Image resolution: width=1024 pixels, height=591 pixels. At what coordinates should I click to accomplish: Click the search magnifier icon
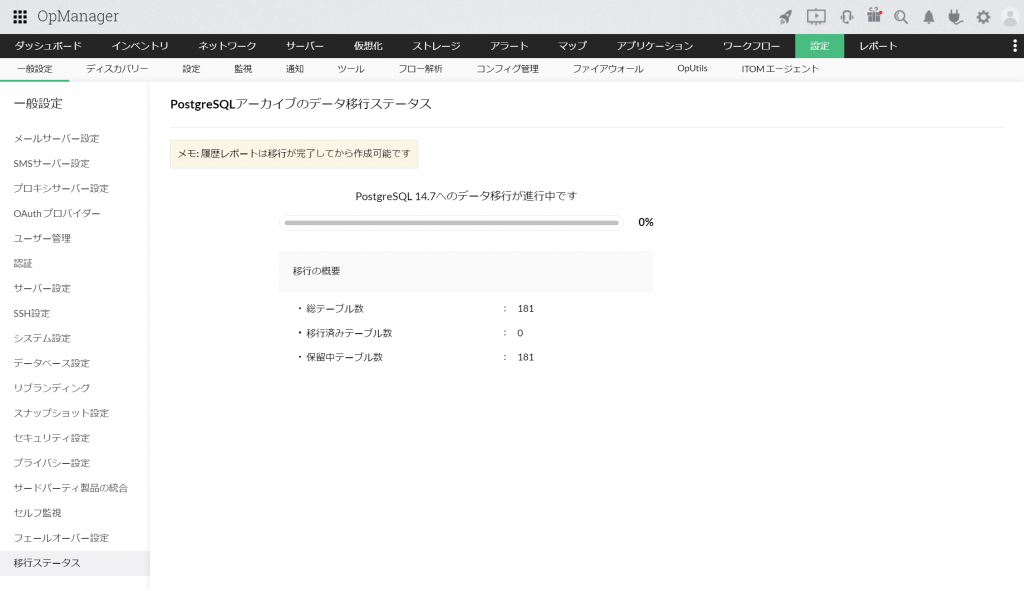pos(901,17)
